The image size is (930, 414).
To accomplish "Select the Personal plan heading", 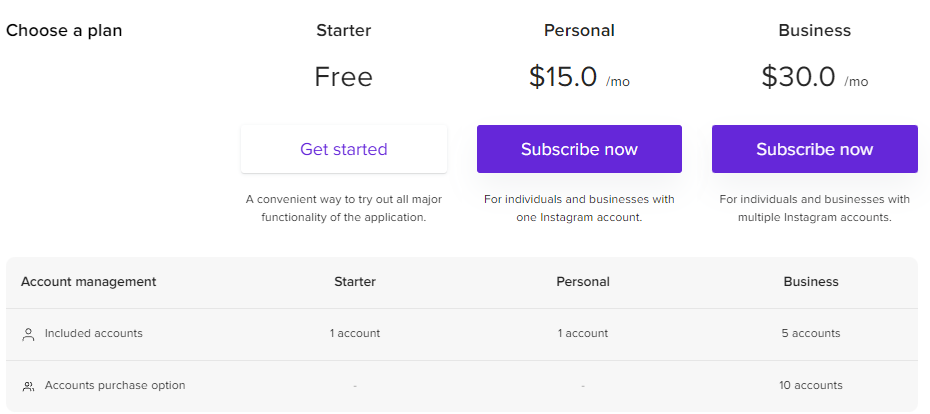I will (x=579, y=30).
